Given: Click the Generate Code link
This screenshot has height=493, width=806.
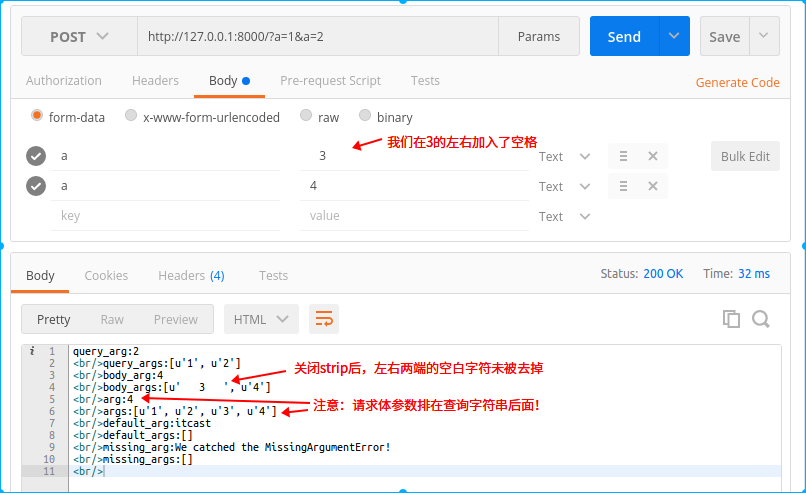Looking at the screenshot, I should tap(737, 83).
